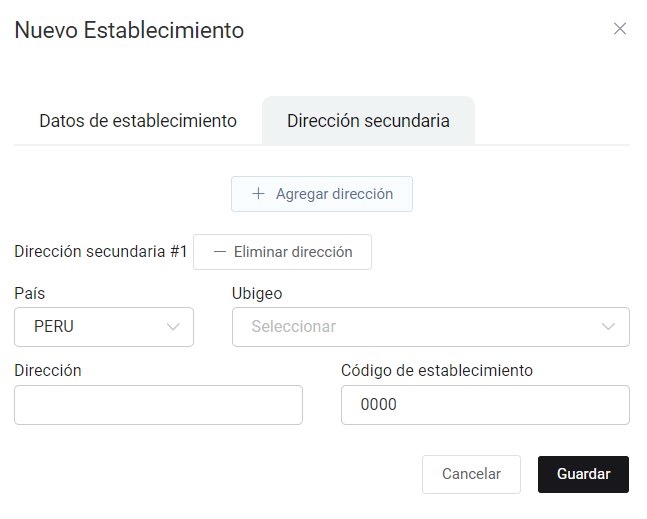The image size is (647, 519).
Task: Click the País field label
Action: click(30, 293)
